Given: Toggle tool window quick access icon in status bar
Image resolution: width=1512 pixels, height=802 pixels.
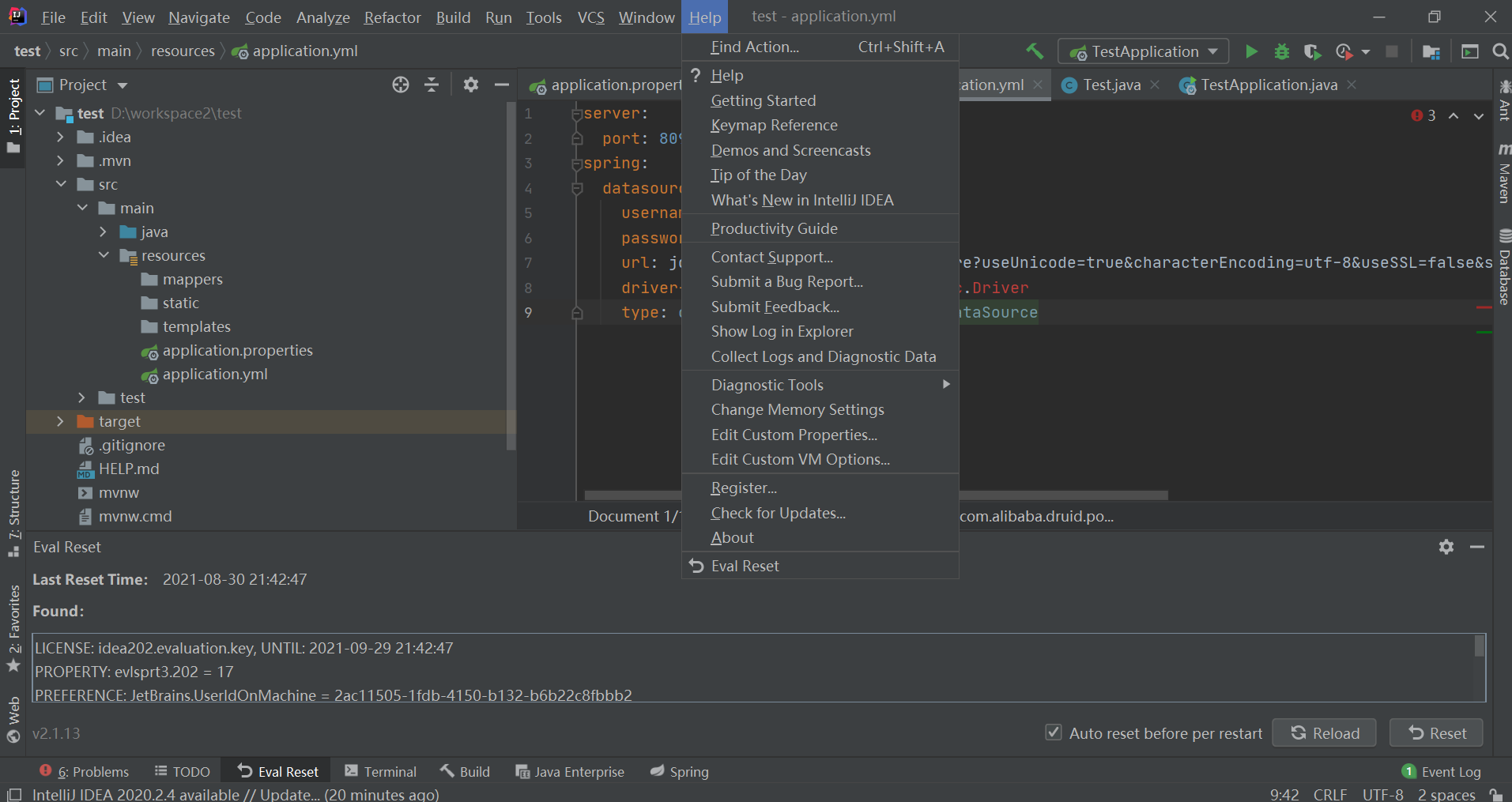Looking at the screenshot, I should 14,794.
